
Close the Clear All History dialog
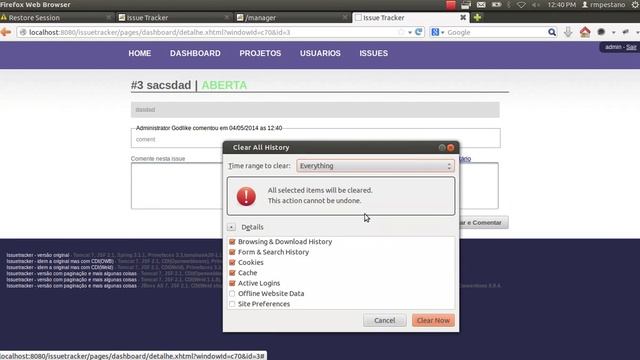coord(451,147)
